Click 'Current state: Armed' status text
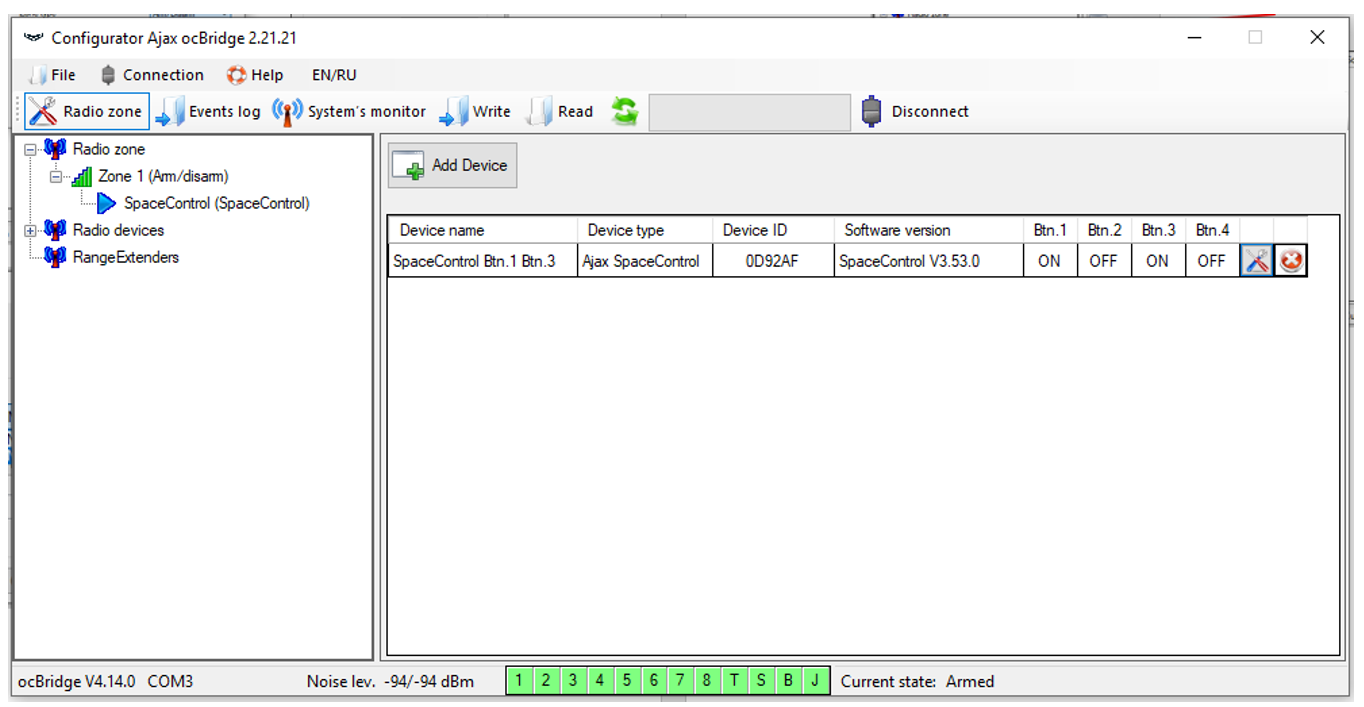This screenshot has width=1364, height=707. pyautogui.click(x=917, y=681)
